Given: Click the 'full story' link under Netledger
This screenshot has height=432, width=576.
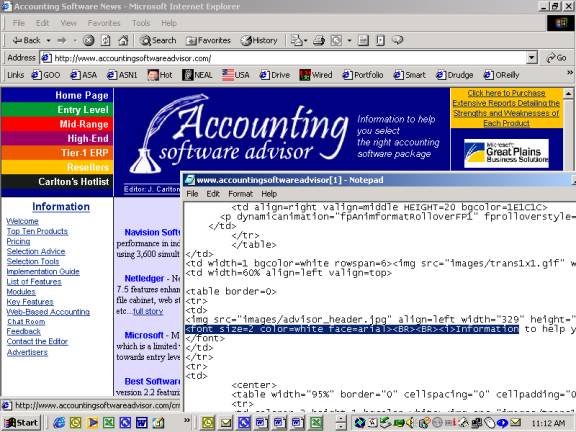Looking at the screenshot, I should click(148, 312).
